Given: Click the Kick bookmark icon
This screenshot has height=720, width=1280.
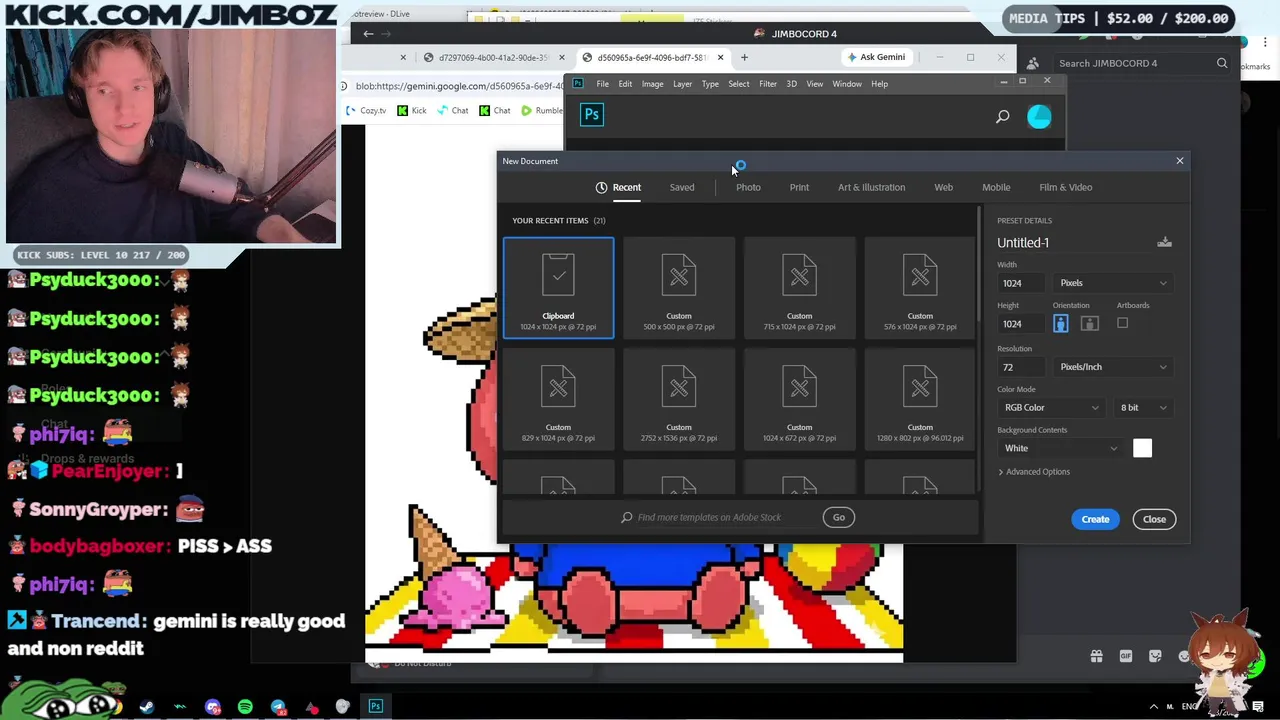Looking at the screenshot, I should pyautogui.click(x=403, y=111).
